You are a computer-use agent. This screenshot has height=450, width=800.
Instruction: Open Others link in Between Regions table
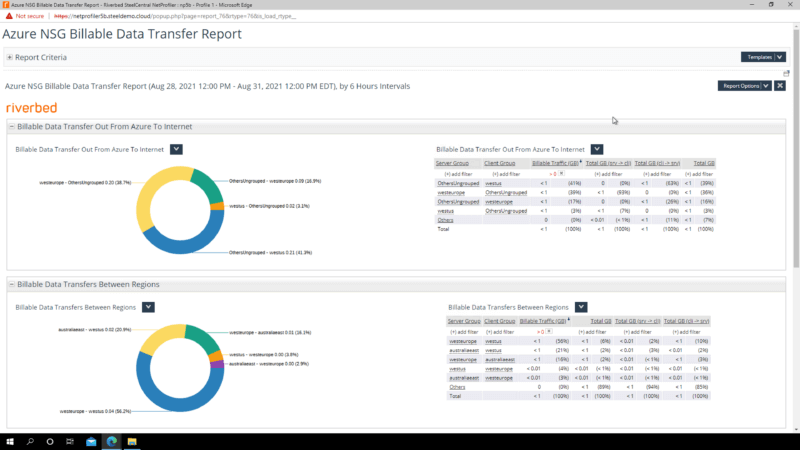pyautogui.click(x=457, y=387)
